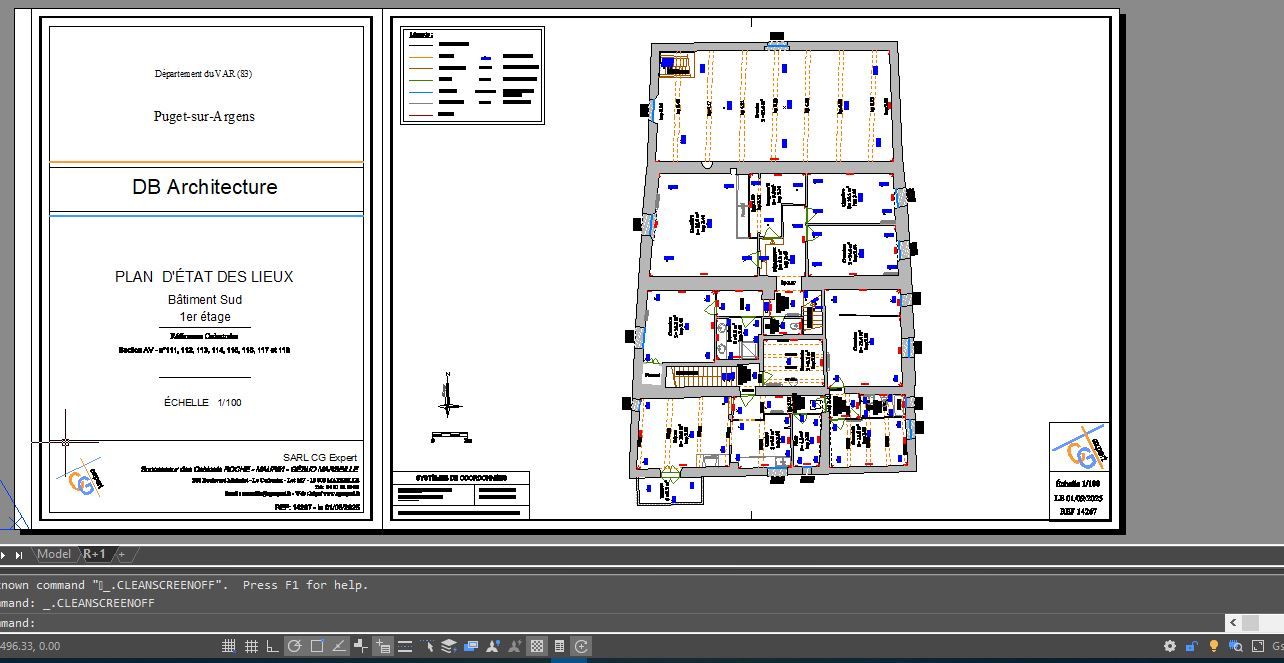Click the hardware acceleration magnifier icon
Viewport: 1284px width, 663px height.
click(x=1236, y=646)
